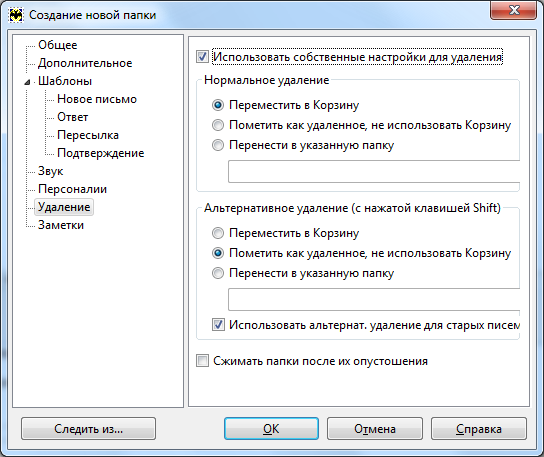This screenshot has width=544, height=457.
Task: Select Дополнительное in the tree
Action: pyautogui.click(x=85, y=63)
